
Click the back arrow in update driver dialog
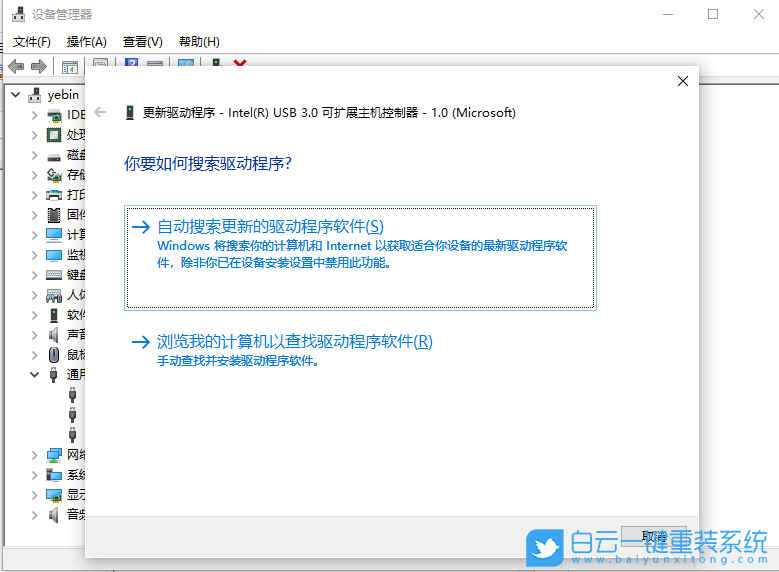pyautogui.click(x=100, y=112)
